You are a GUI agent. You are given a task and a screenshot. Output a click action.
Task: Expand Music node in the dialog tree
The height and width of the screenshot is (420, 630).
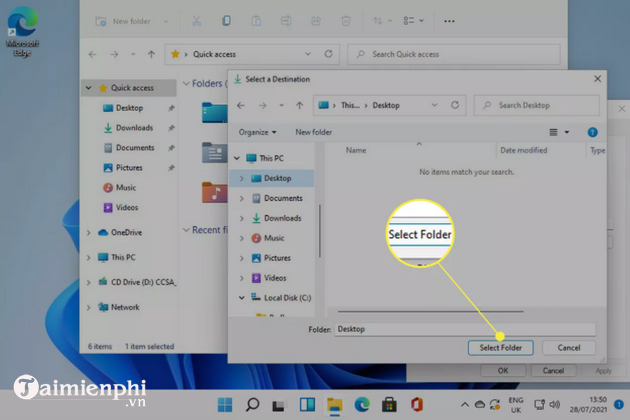[x=241, y=238]
